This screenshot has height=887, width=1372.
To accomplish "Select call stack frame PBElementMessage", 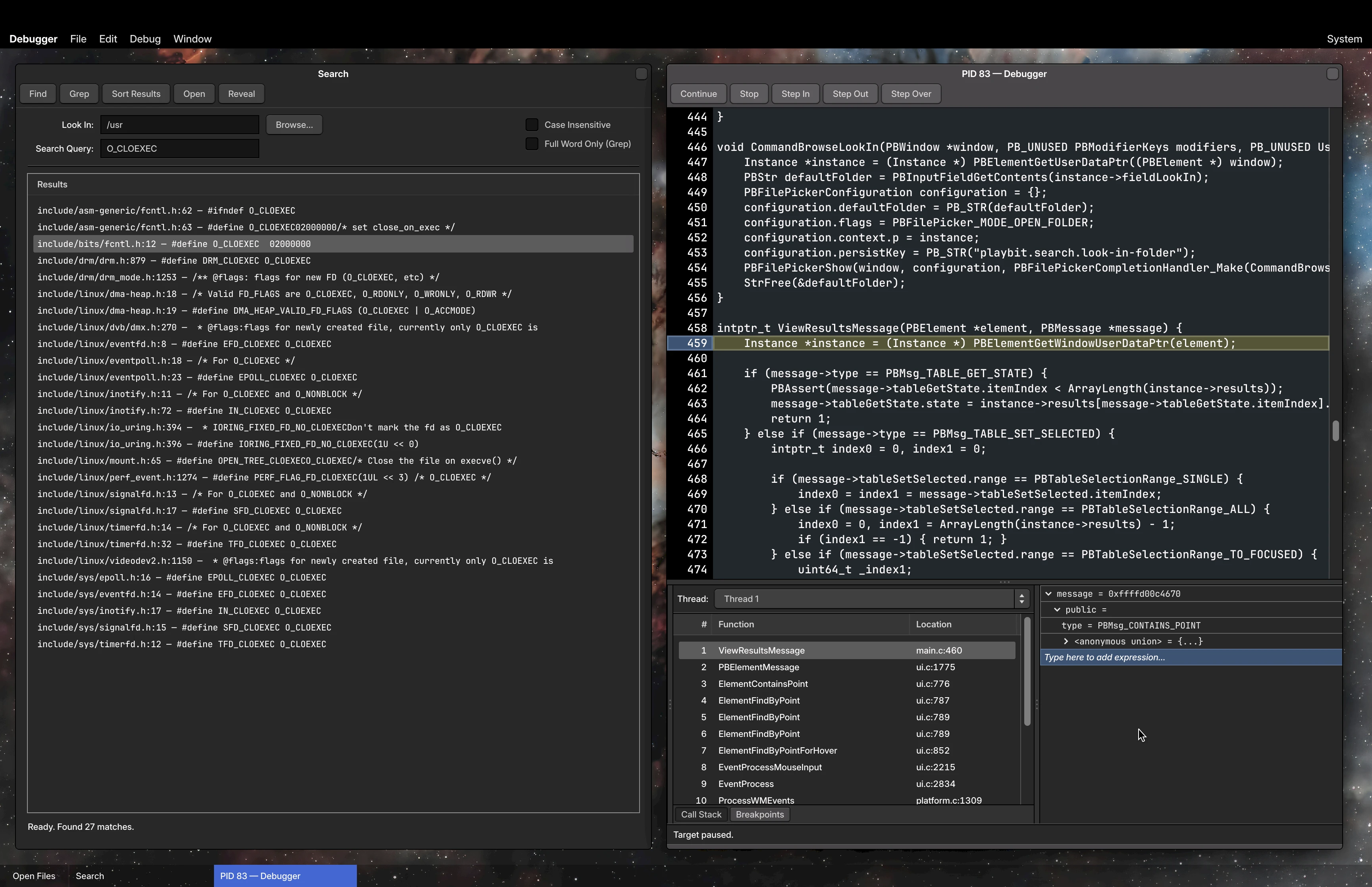I will click(x=847, y=667).
